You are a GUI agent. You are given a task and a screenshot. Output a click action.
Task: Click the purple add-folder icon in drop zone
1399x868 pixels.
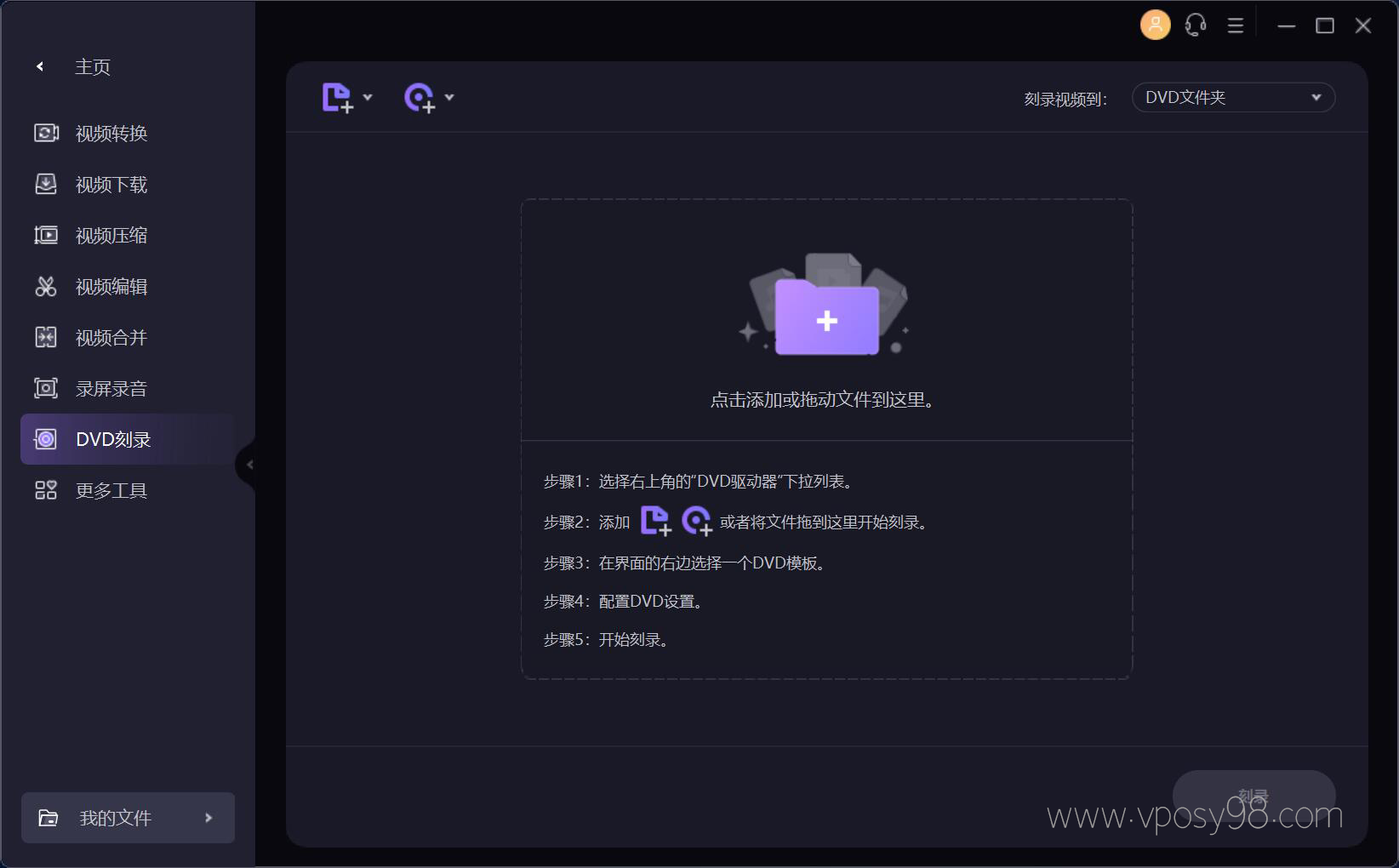point(826,319)
